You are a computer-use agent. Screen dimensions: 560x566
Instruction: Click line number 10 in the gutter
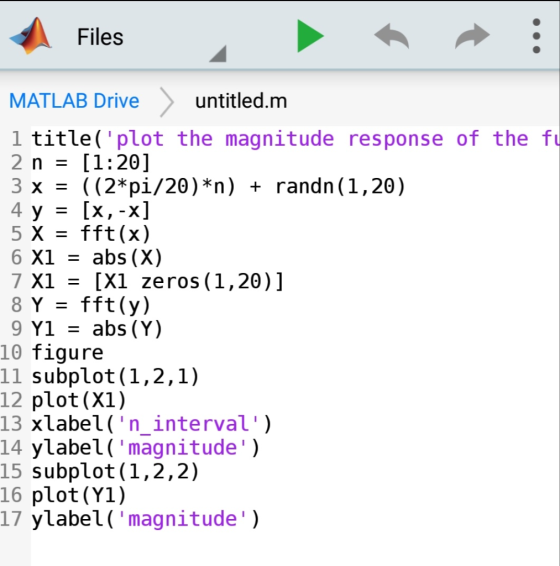tap(11, 352)
